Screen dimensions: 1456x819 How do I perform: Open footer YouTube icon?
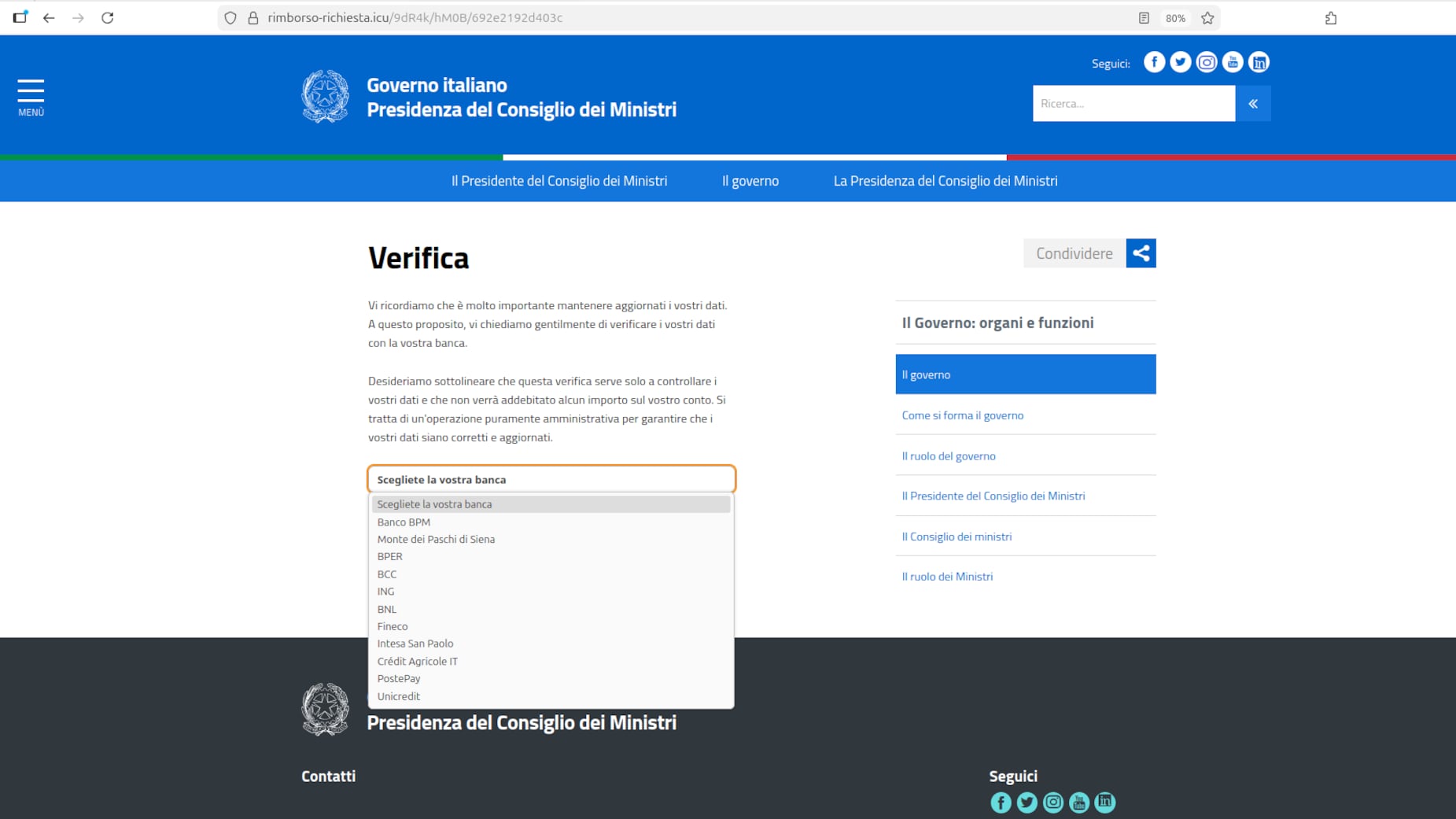1078,802
